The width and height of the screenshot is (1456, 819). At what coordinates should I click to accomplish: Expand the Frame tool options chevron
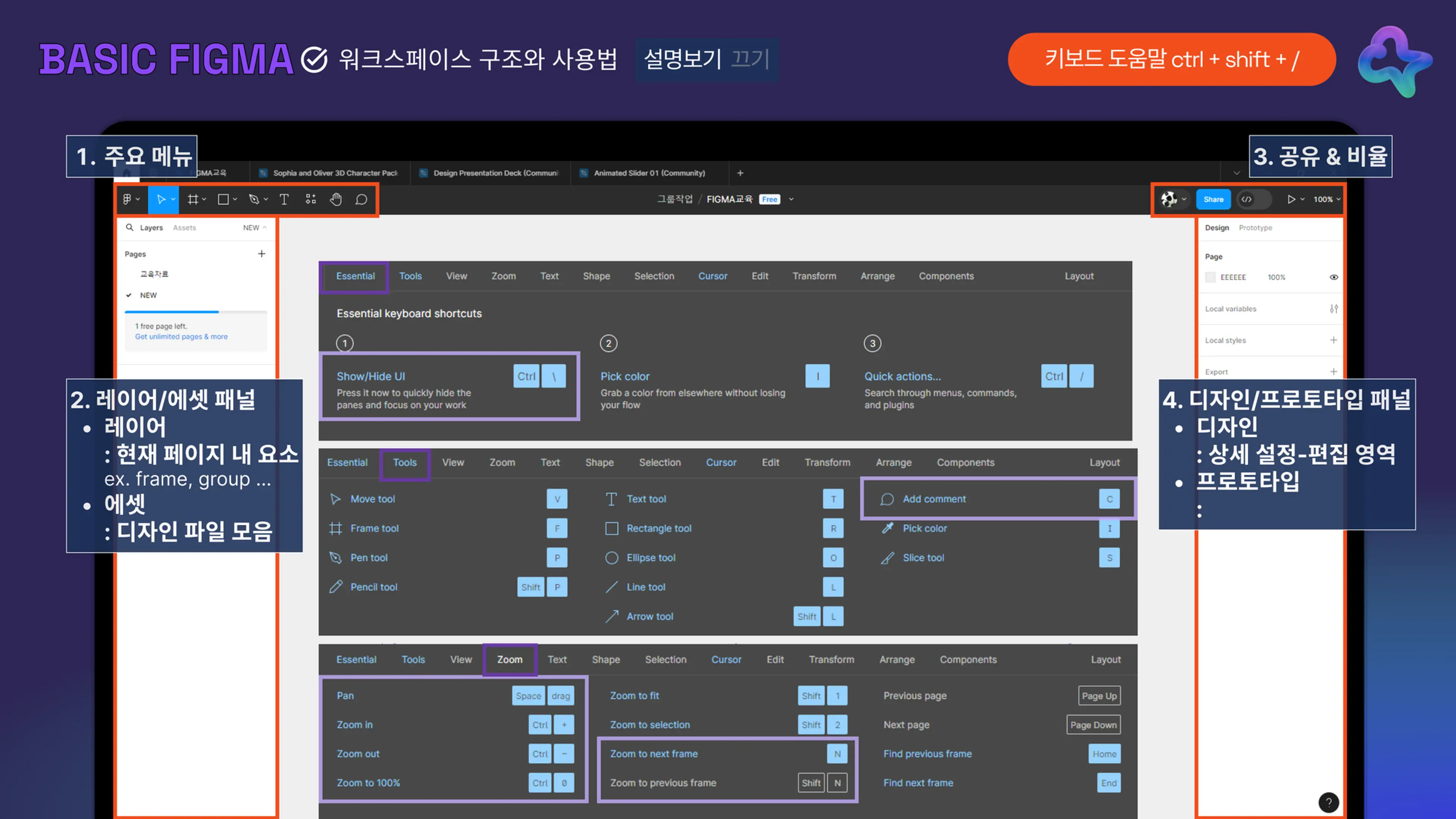pyautogui.click(x=204, y=199)
